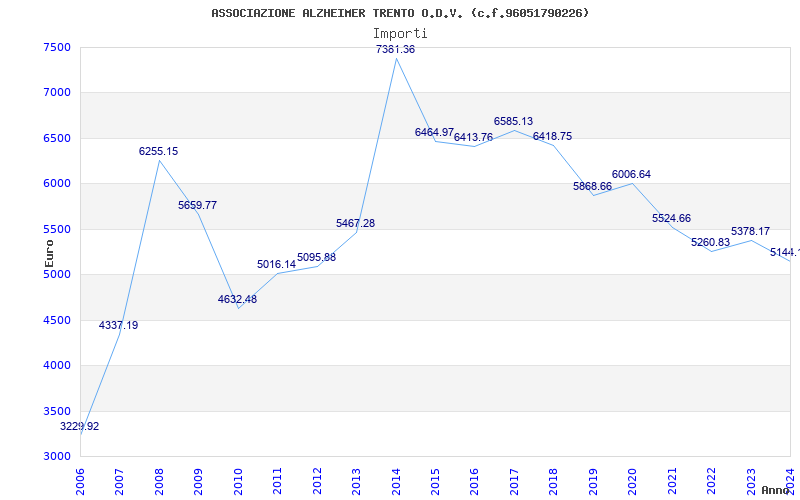The width and height of the screenshot is (800, 500).
Task: Select the 6418.75 data label
Action: pyautogui.click(x=553, y=137)
